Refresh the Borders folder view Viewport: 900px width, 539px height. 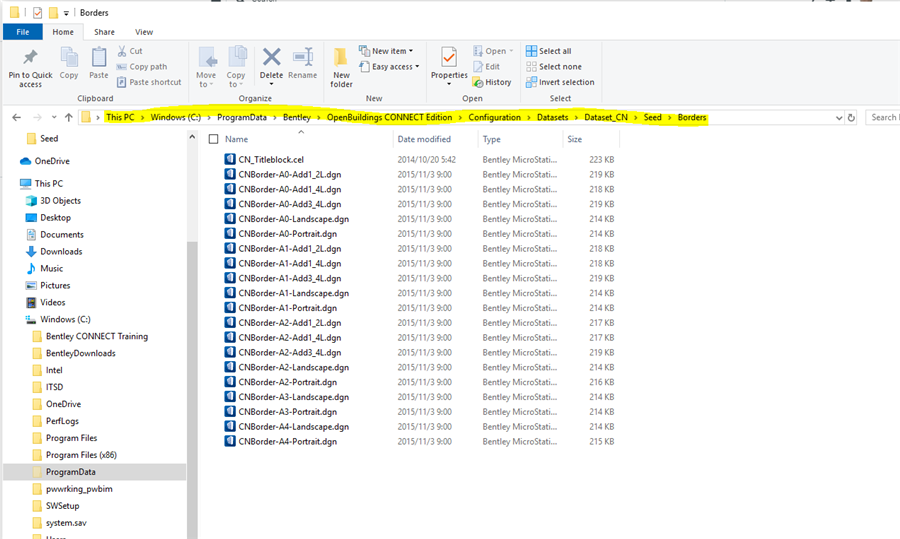[851, 117]
